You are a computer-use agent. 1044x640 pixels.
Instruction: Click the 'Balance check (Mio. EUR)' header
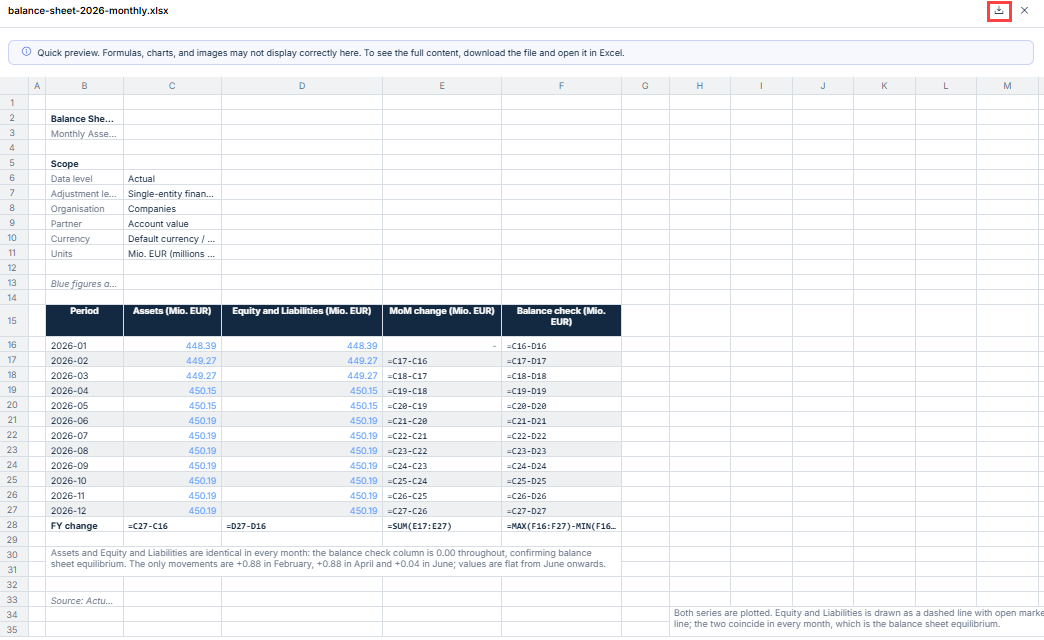(561, 320)
